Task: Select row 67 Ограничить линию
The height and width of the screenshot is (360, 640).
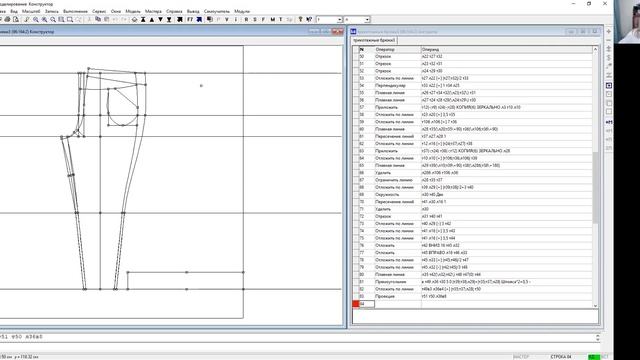Action: [476, 180]
